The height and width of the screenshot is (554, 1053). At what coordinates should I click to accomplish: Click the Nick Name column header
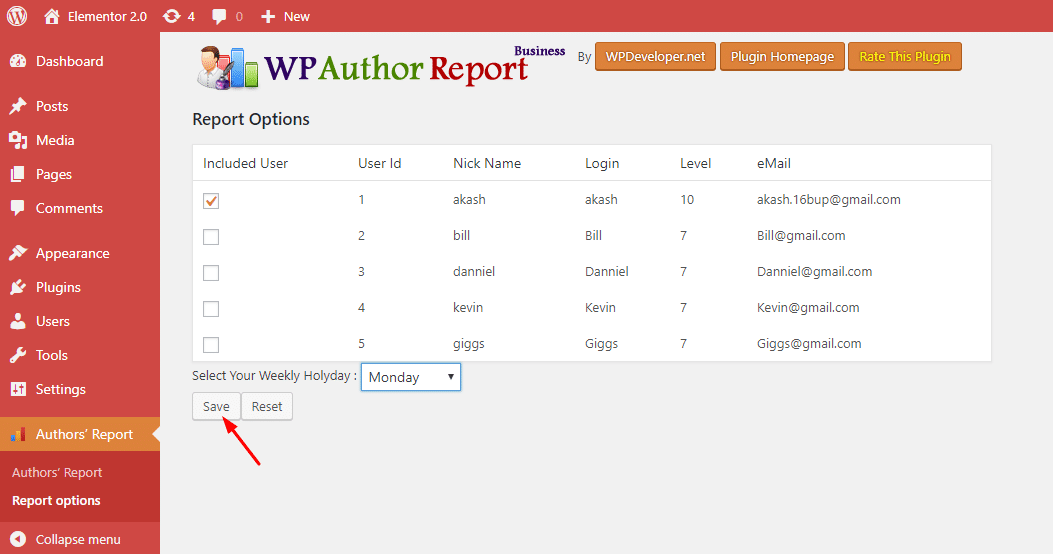point(487,163)
